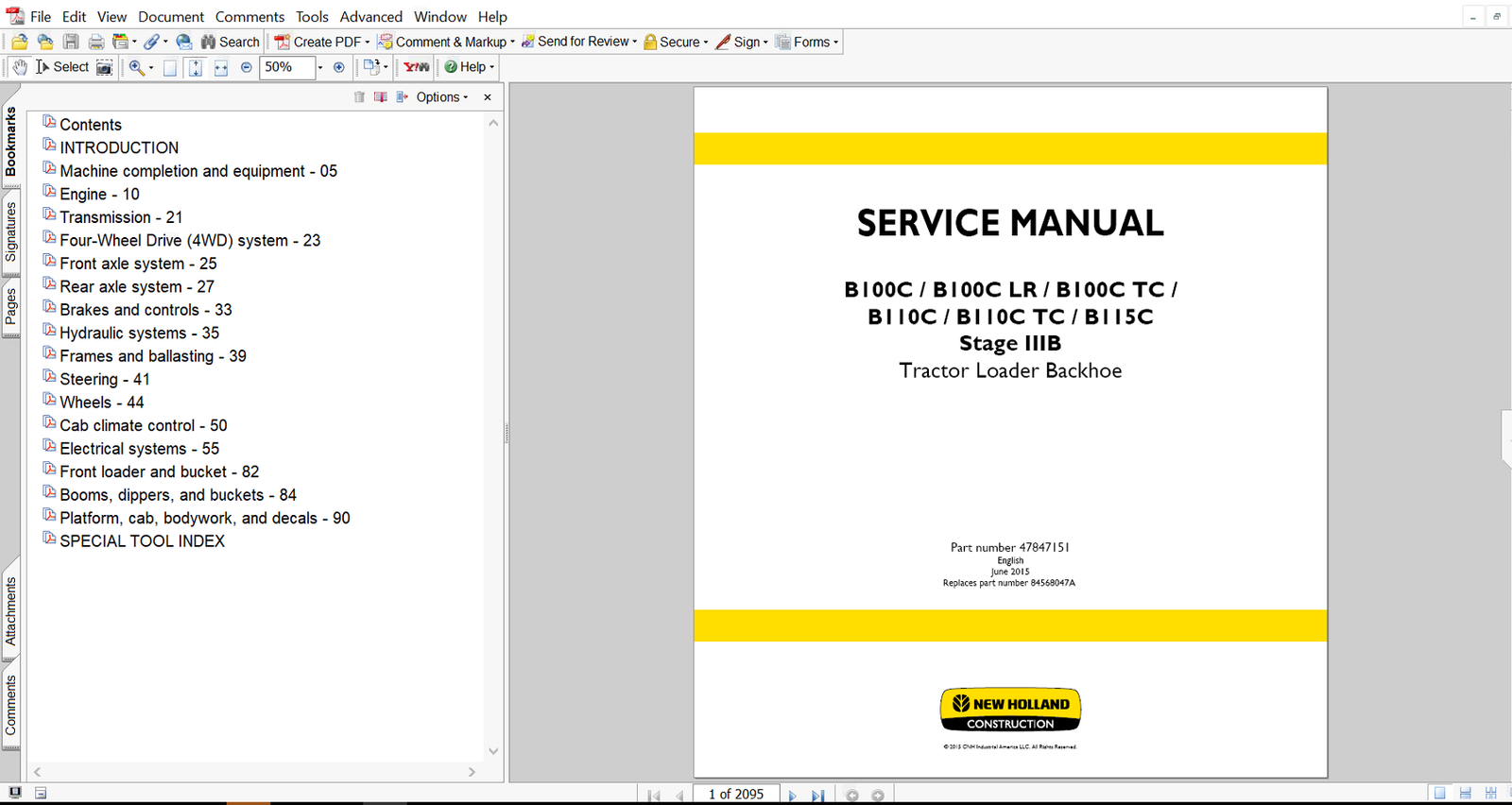Click the Snapshot tool camera icon
Image resolution: width=1512 pixels, height=805 pixels.
coord(105,67)
